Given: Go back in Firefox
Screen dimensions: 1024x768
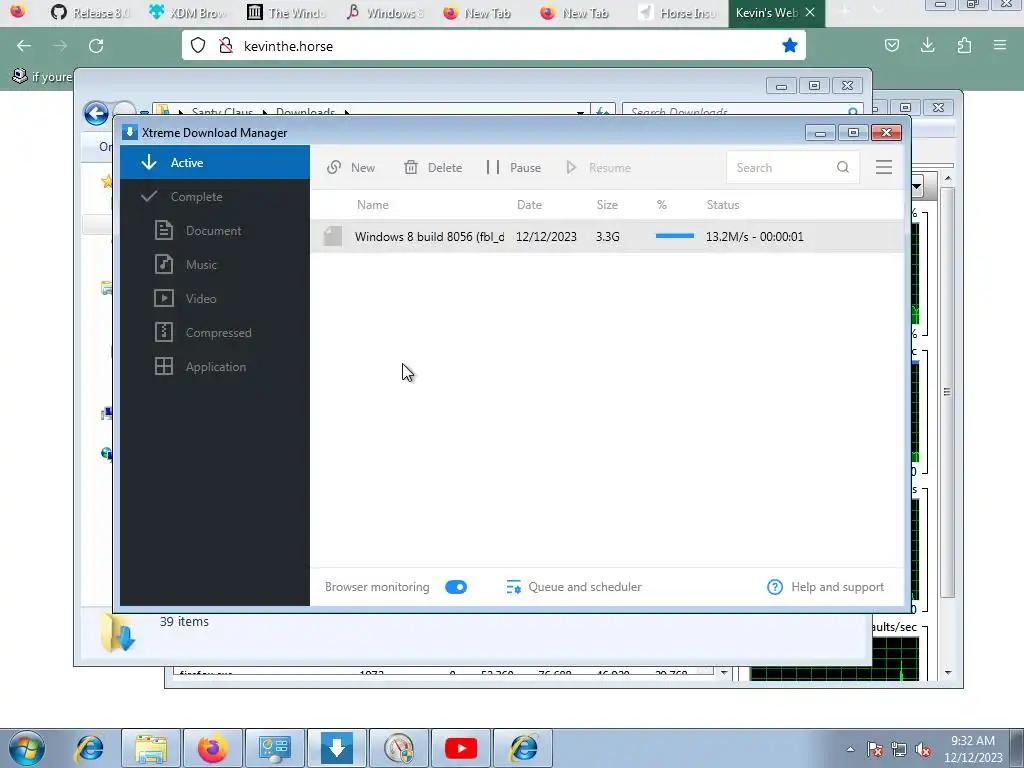Looking at the screenshot, I should (24, 46).
